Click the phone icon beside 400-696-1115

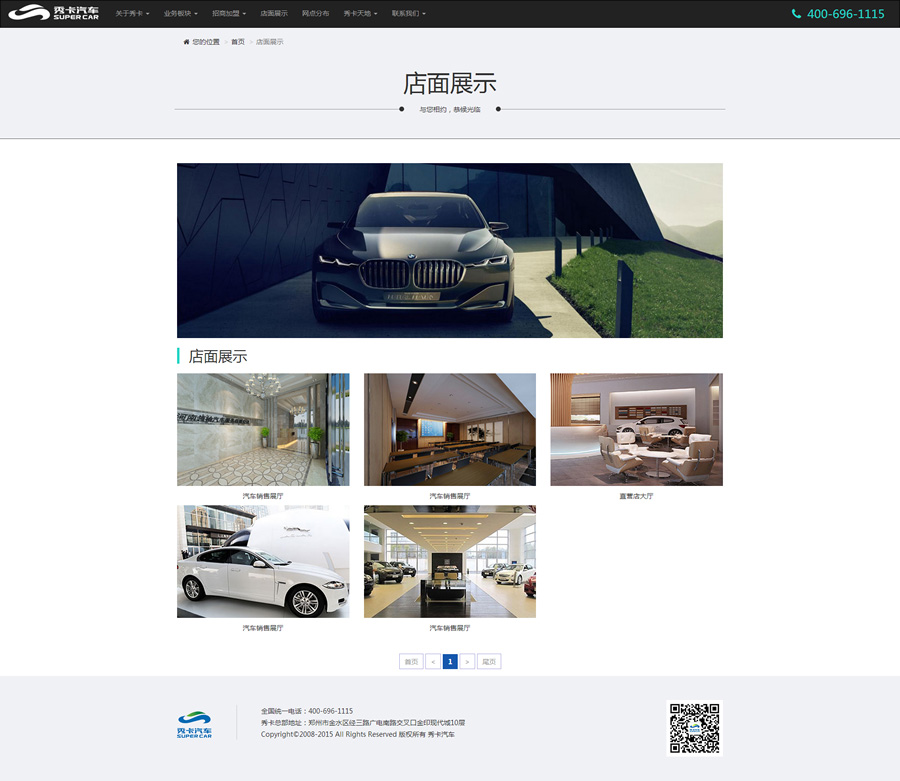[x=796, y=14]
